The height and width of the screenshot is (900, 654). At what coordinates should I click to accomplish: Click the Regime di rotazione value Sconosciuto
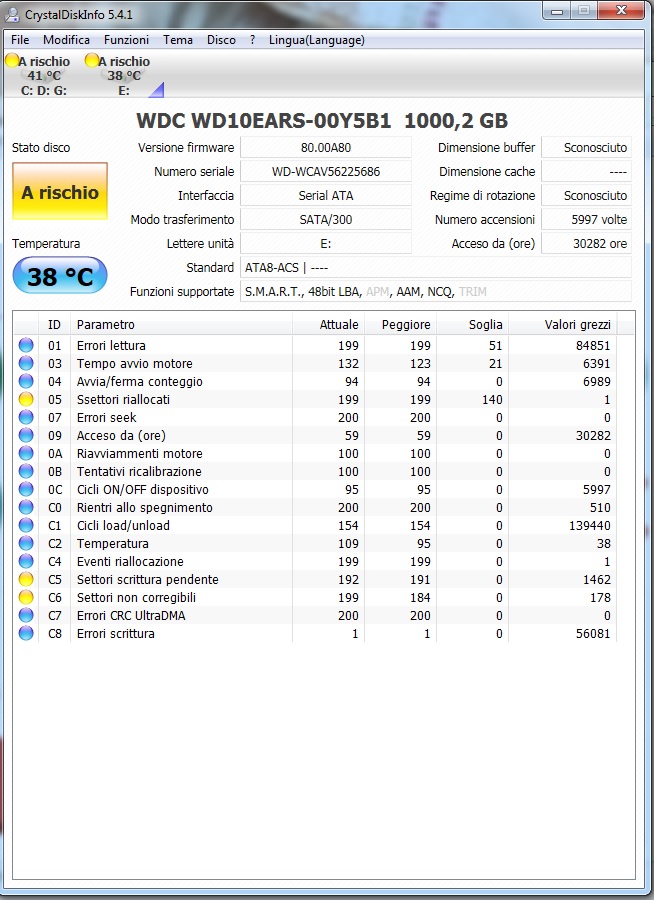tap(586, 195)
